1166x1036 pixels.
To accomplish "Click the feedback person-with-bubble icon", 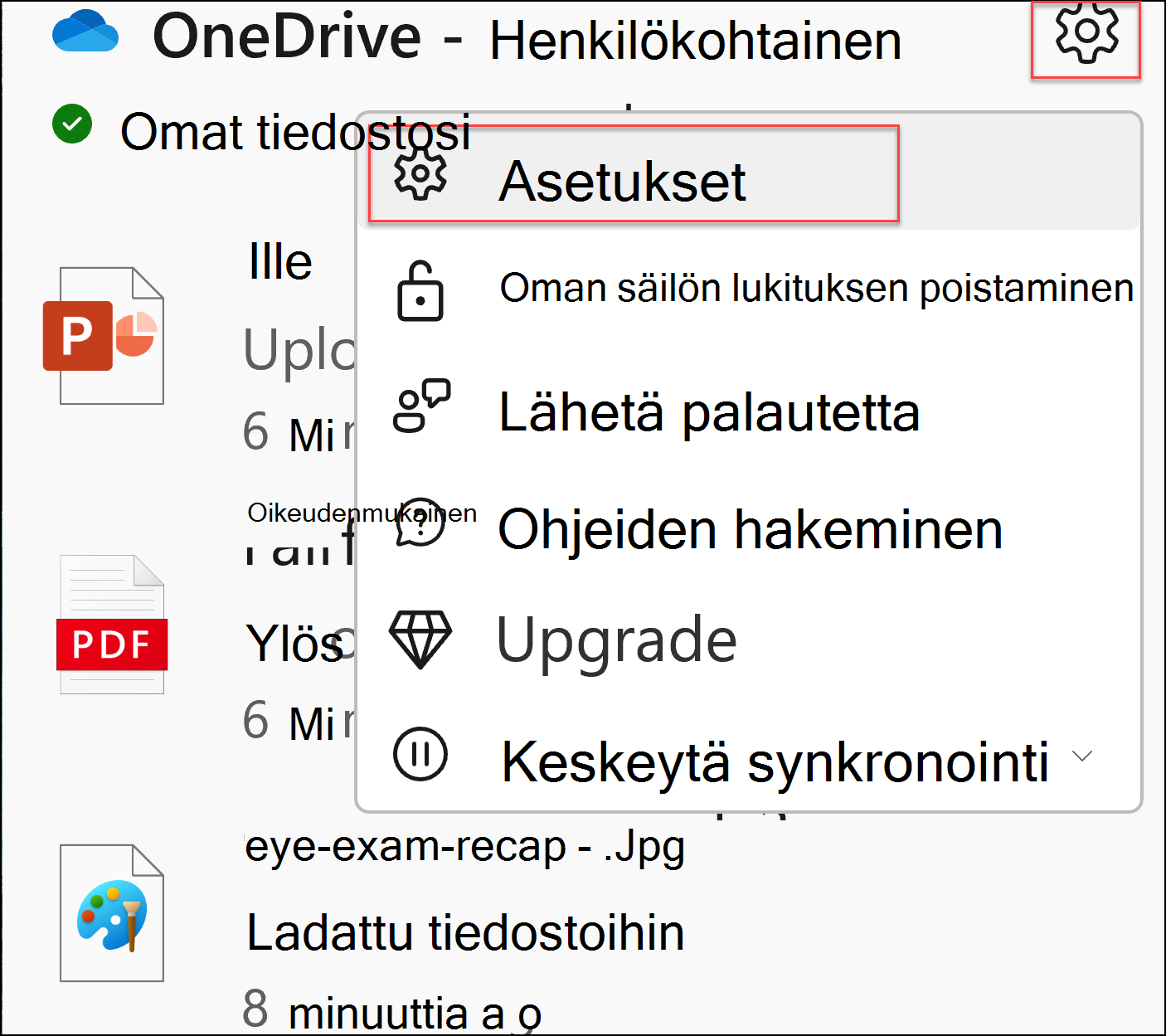I will click(421, 406).
